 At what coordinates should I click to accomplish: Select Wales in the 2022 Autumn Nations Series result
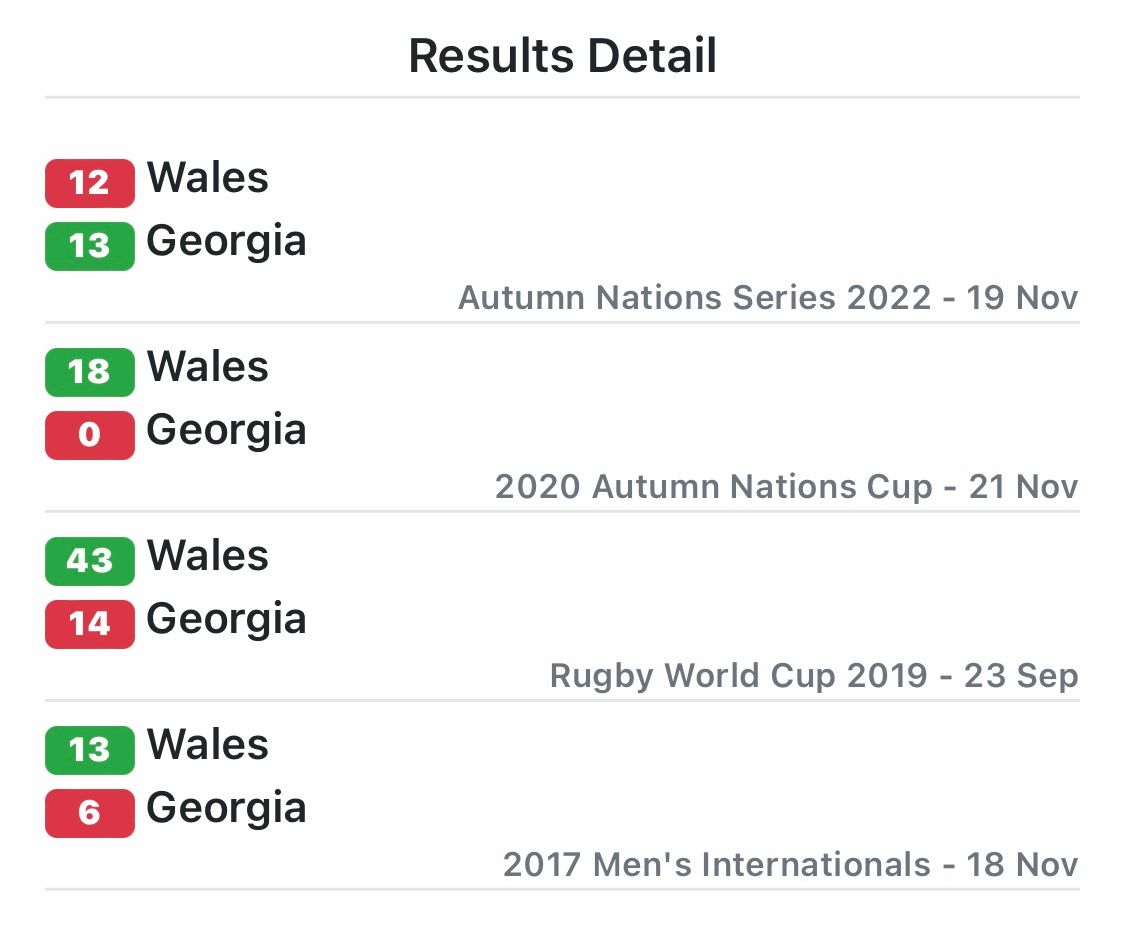pyautogui.click(x=208, y=179)
